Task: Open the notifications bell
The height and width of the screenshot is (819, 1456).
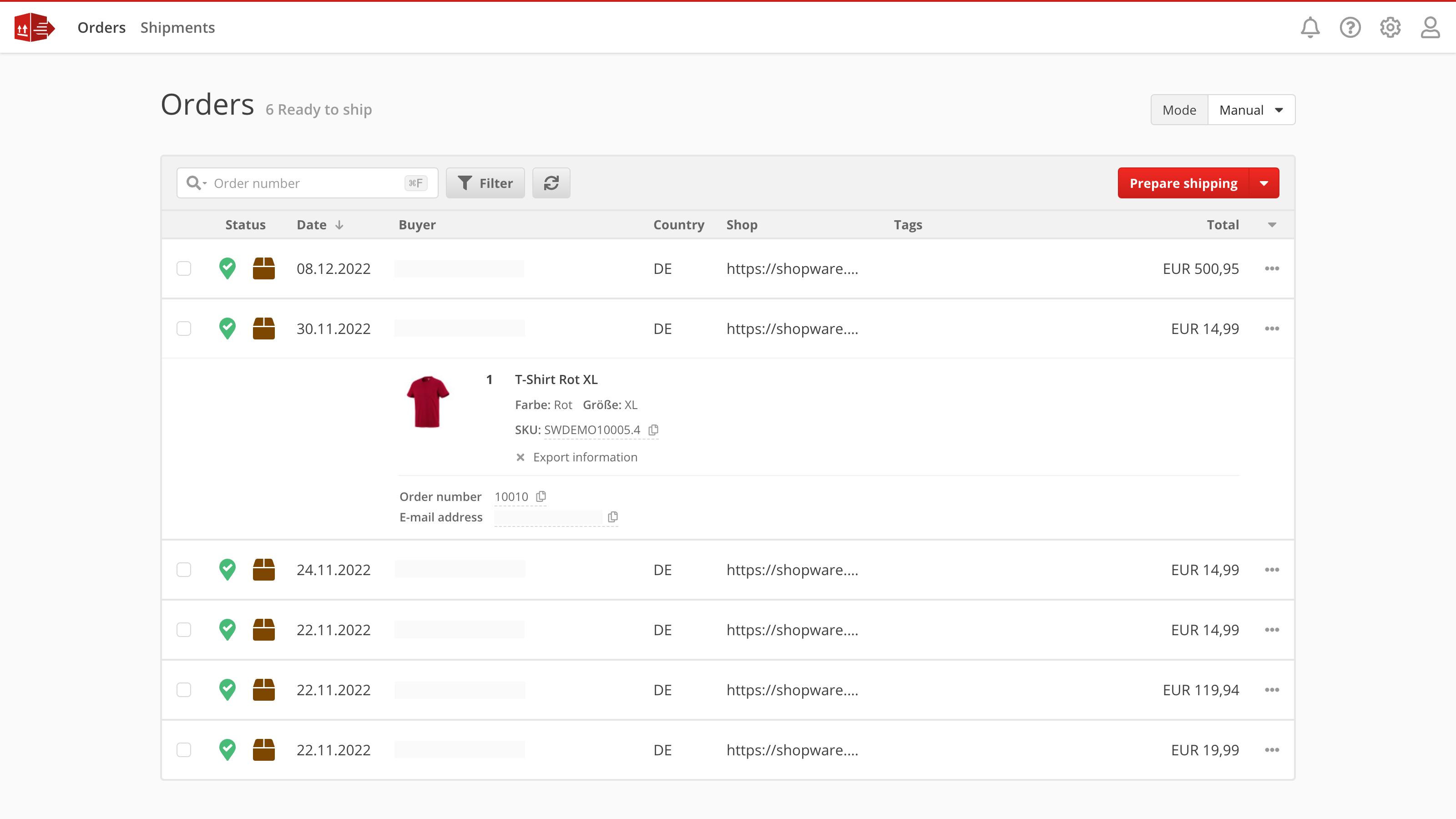Action: click(1309, 27)
